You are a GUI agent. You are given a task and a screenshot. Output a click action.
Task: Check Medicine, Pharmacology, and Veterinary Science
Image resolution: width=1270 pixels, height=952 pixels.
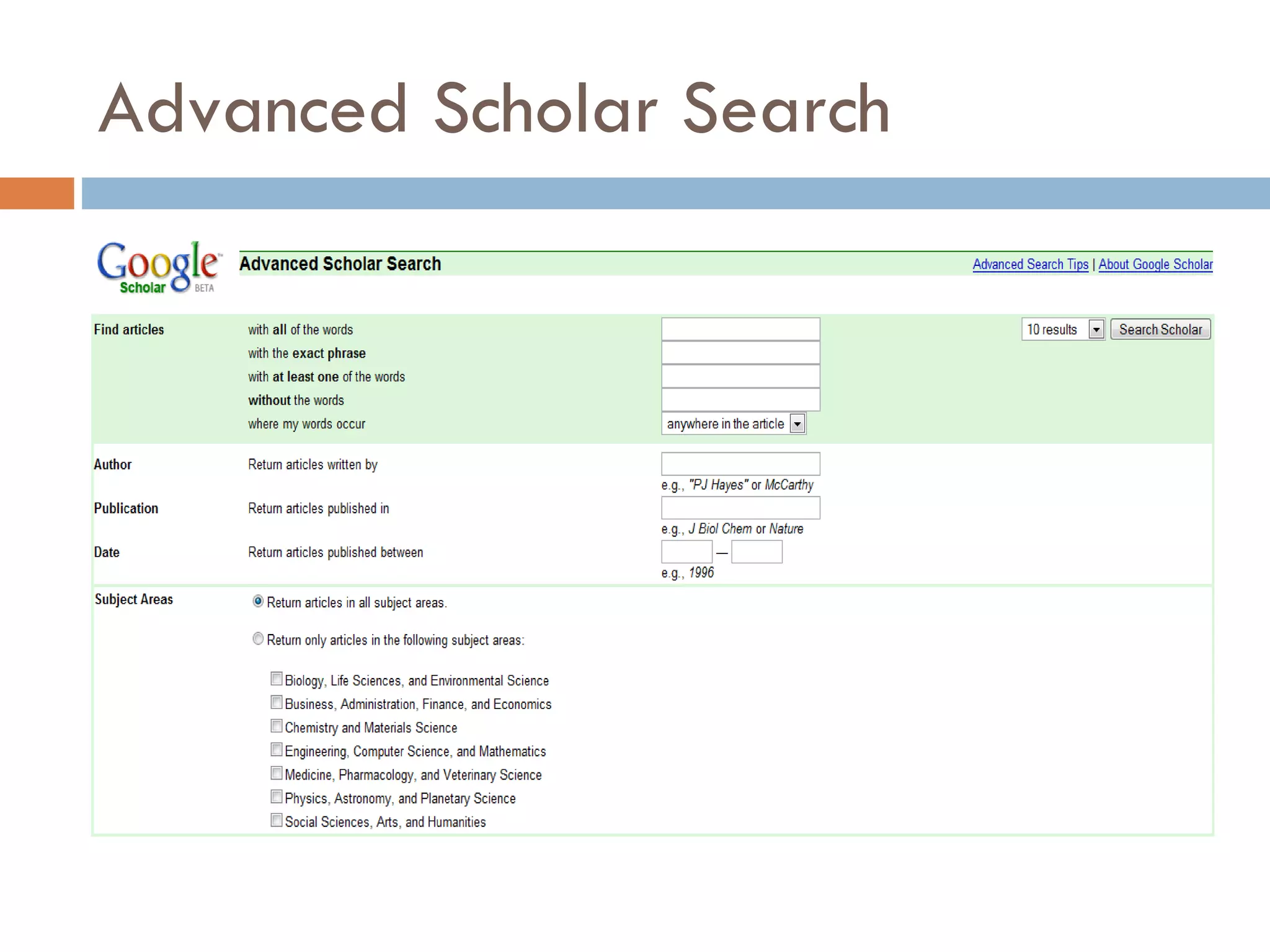point(277,773)
